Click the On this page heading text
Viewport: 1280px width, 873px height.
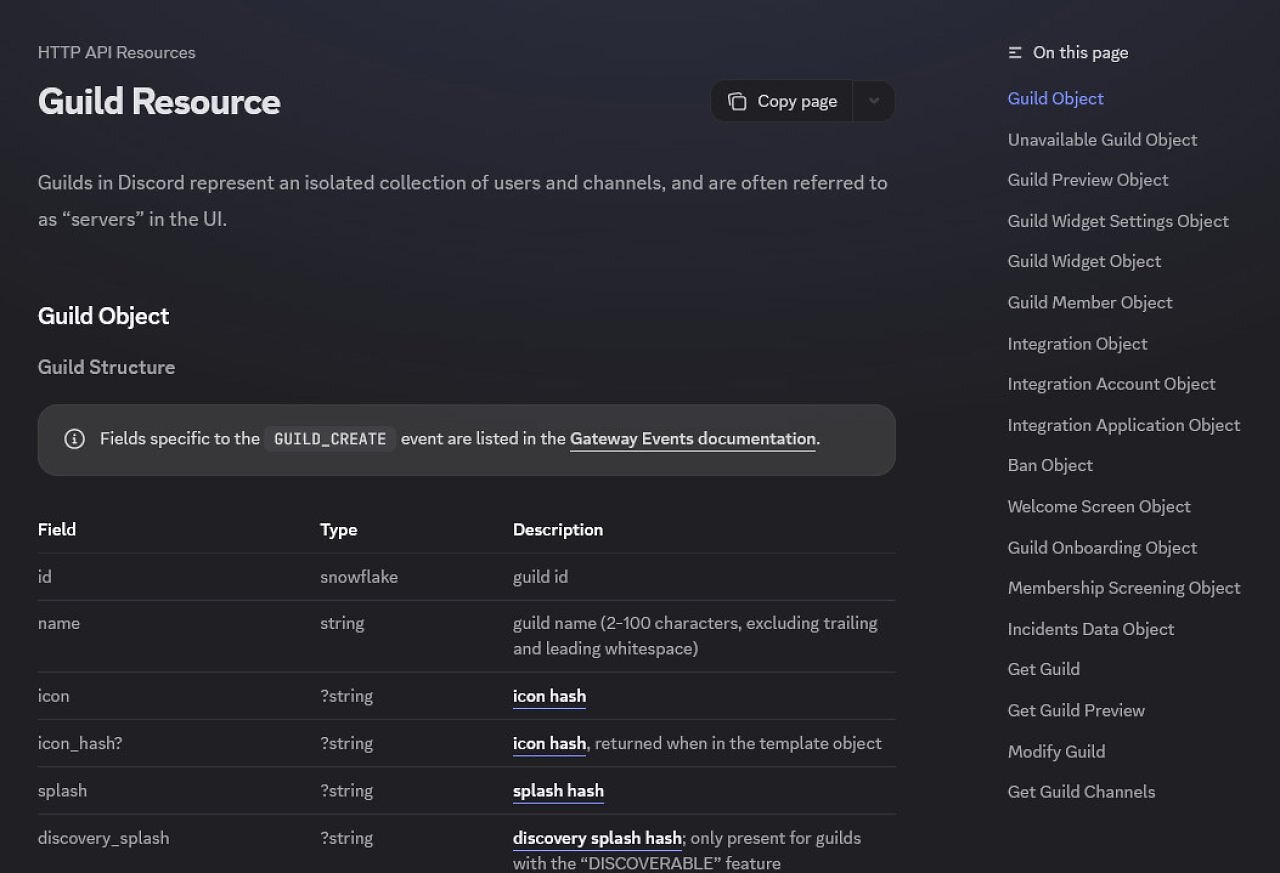[x=1080, y=52]
